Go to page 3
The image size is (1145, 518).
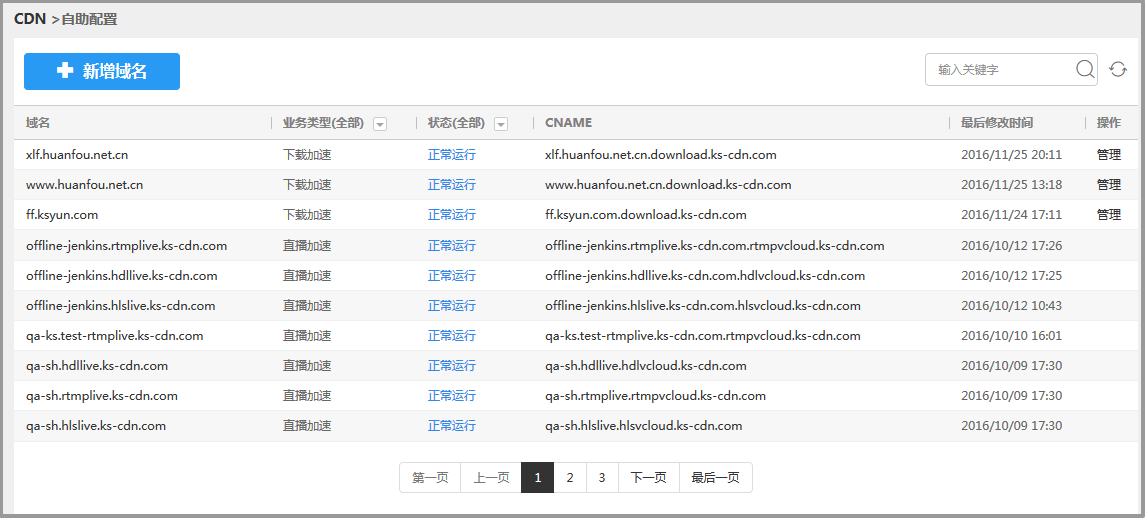[x=602, y=478]
